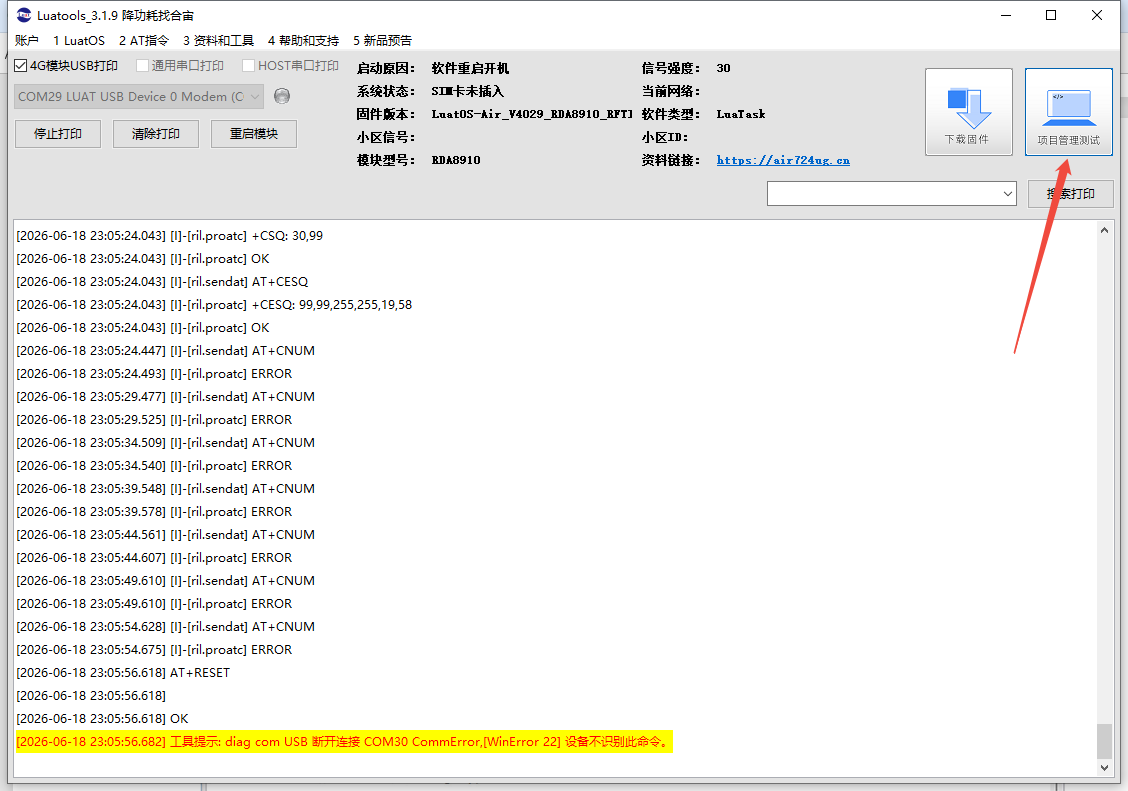Select the log line '+CSQ: 30,99'

(x=169, y=236)
